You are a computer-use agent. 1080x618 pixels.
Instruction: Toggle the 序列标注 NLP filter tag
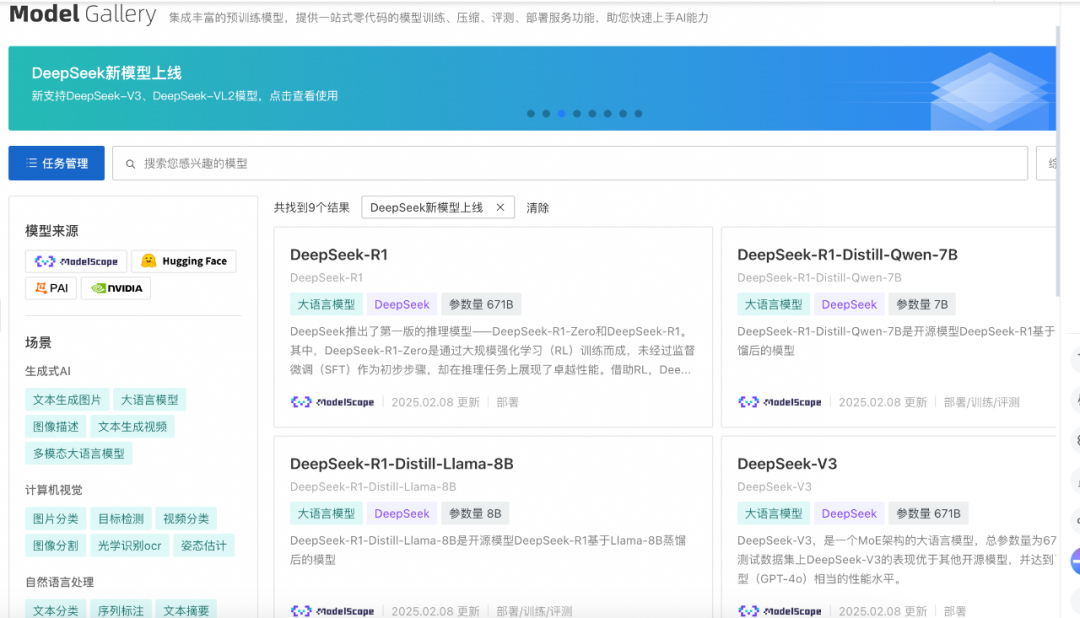click(121, 610)
